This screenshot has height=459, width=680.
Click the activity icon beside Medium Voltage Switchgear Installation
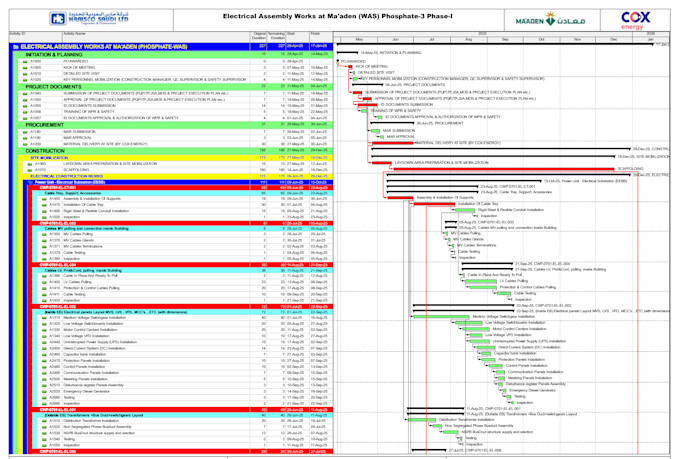pyautogui.click(x=44, y=318)
